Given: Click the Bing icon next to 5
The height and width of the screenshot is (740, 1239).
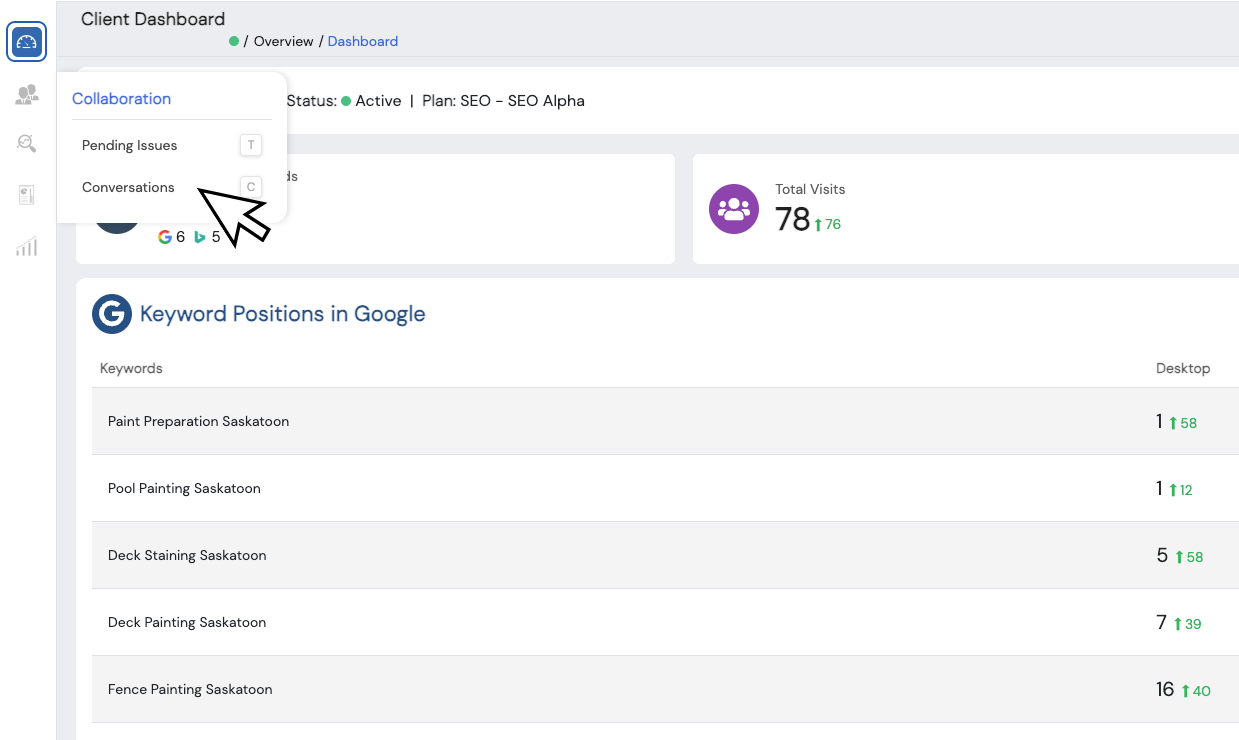Looking at the screenshot, I should tap(200, 237).
